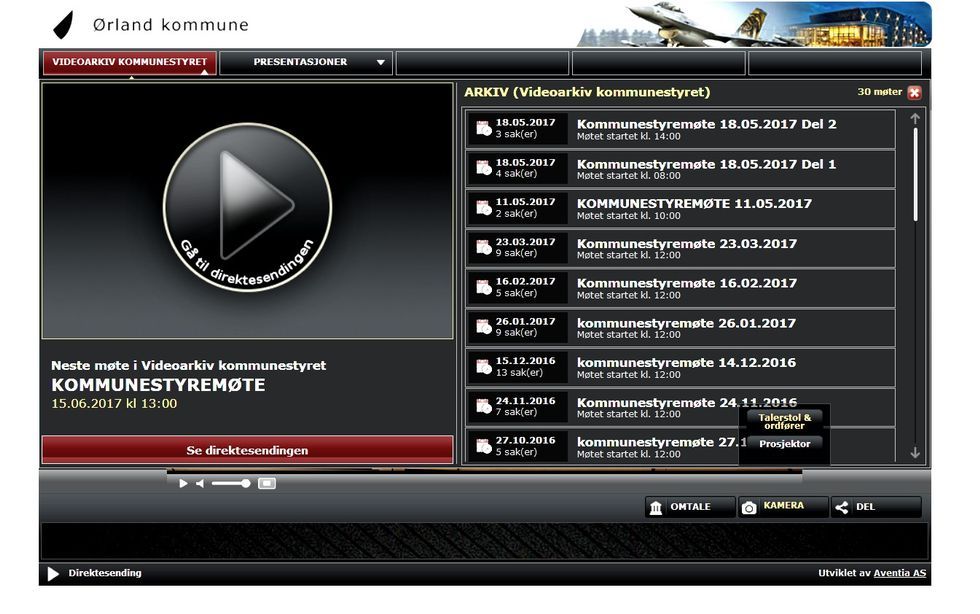The width and height of the screenshot is (980, 614).
Task: Mute audio with the speaker icon
Action: [199, 484]
